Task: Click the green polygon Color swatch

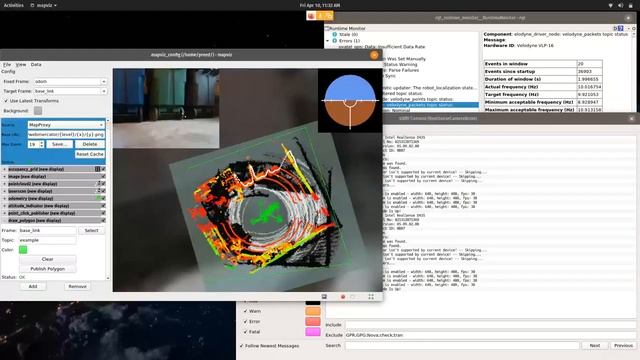Action: click(23, 250)
